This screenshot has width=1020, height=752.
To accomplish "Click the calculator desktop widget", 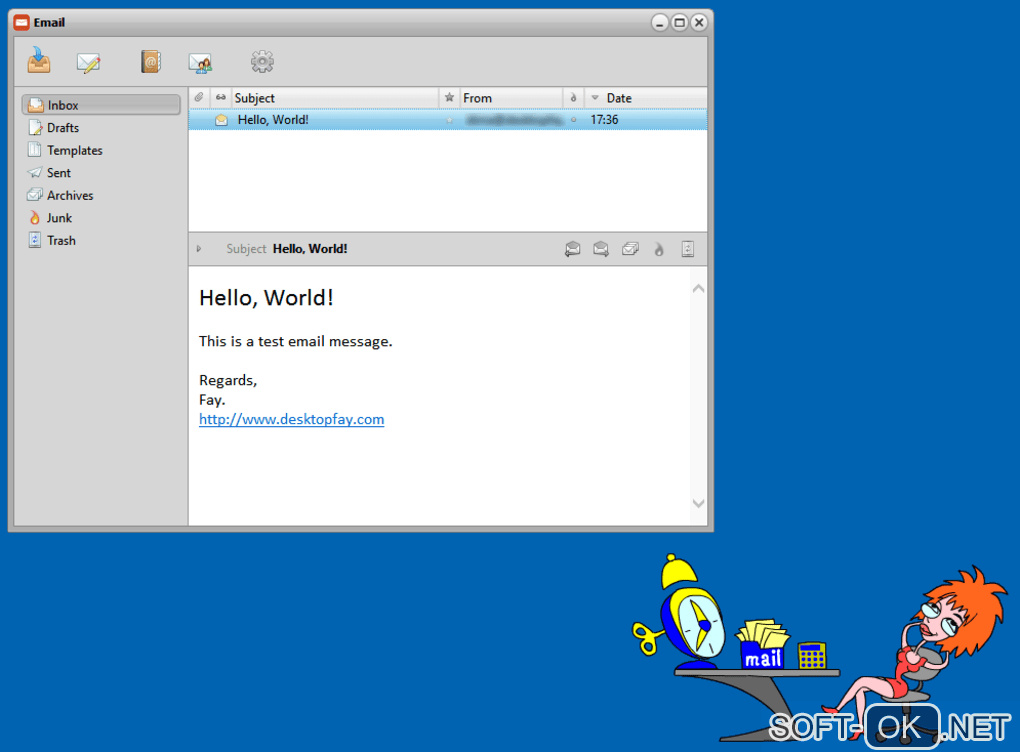I will coord(811,655).
